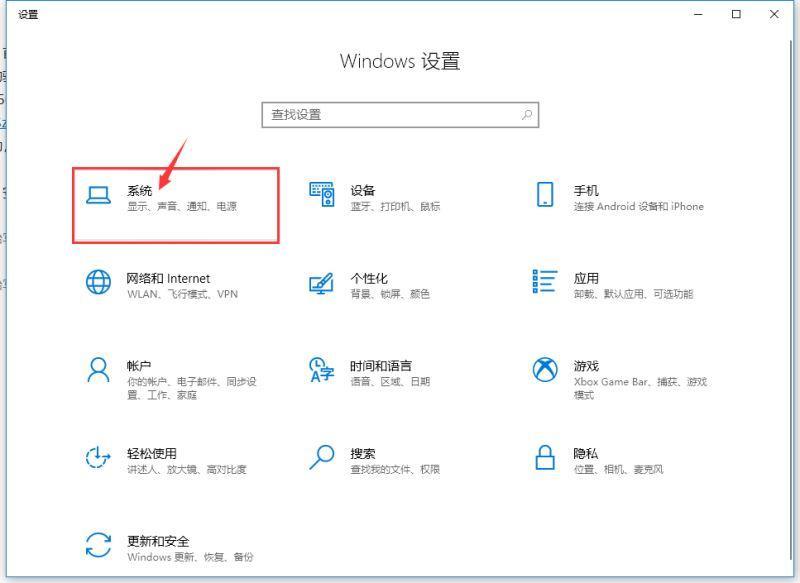Open the 轻松使用 settings title

coord(152,453)
